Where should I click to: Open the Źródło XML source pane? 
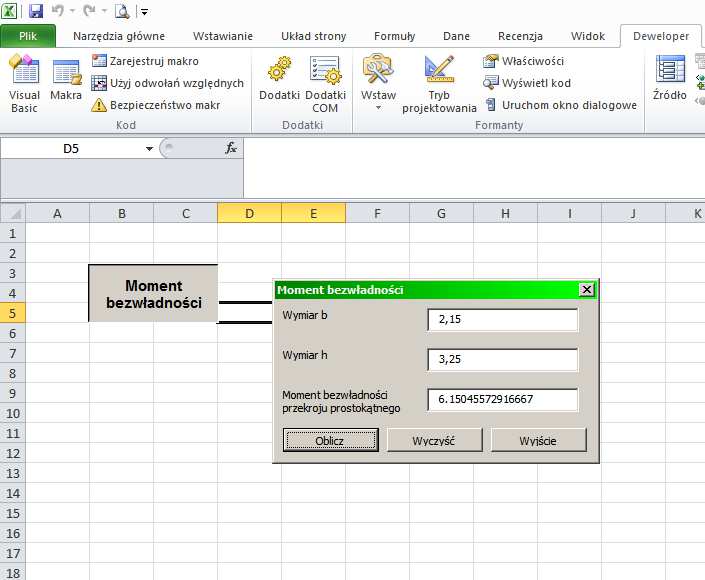coord(669,79)
